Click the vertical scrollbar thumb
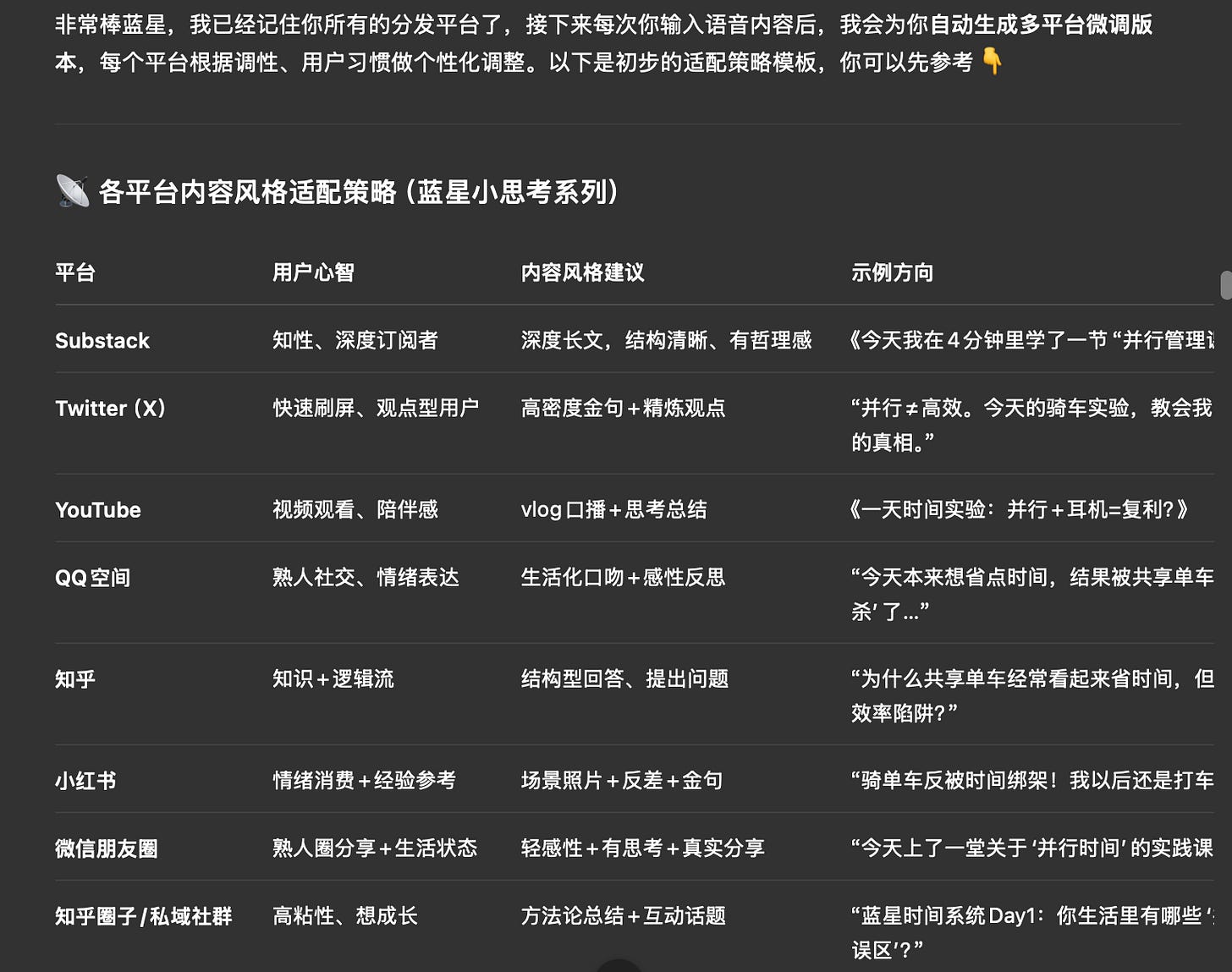Image resolution: width=1232 pixels, height=972 pixels. (x=1226, y=285)
